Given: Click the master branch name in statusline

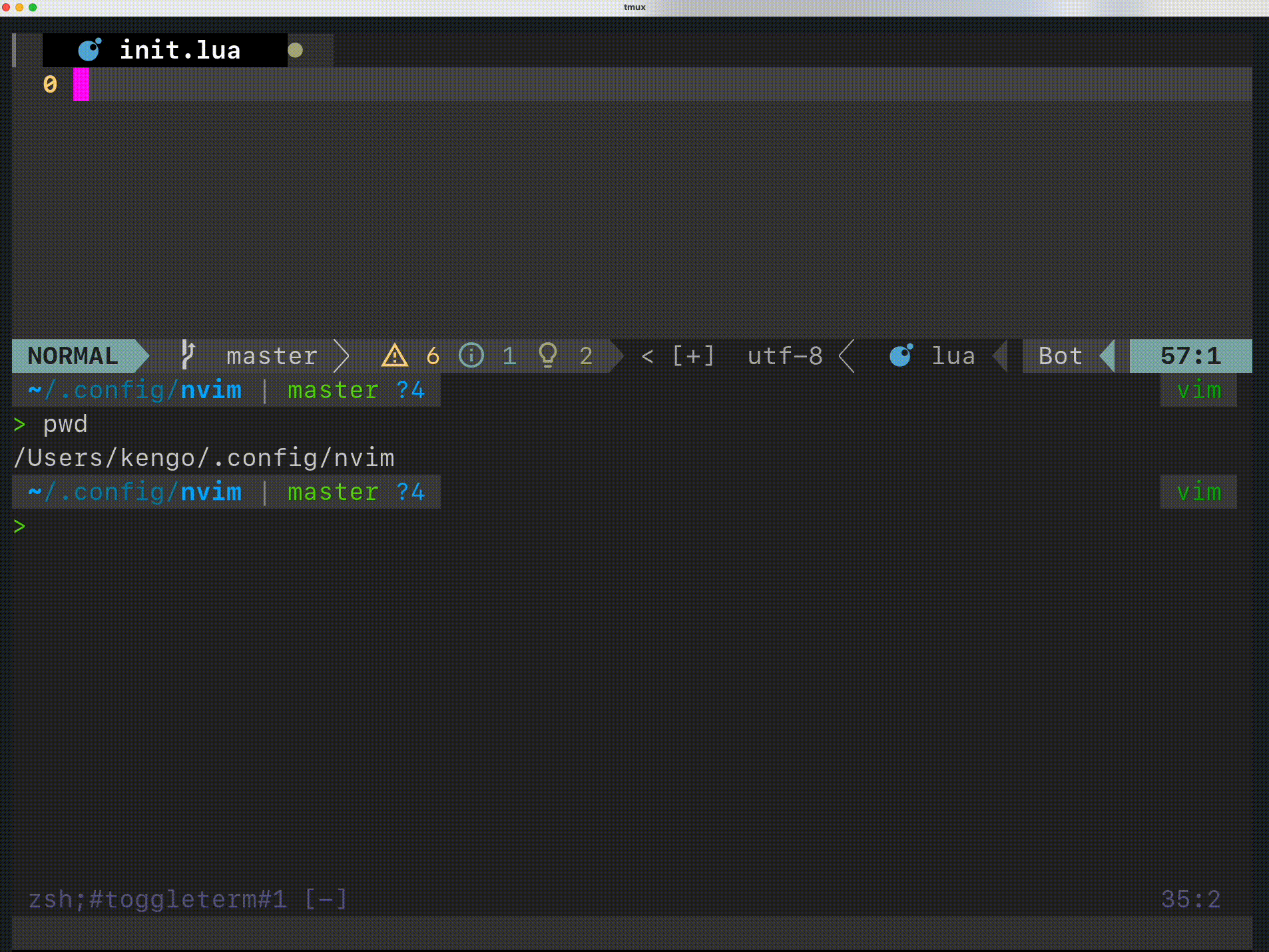Looking at the screenshot, I should tap(272, 356).
